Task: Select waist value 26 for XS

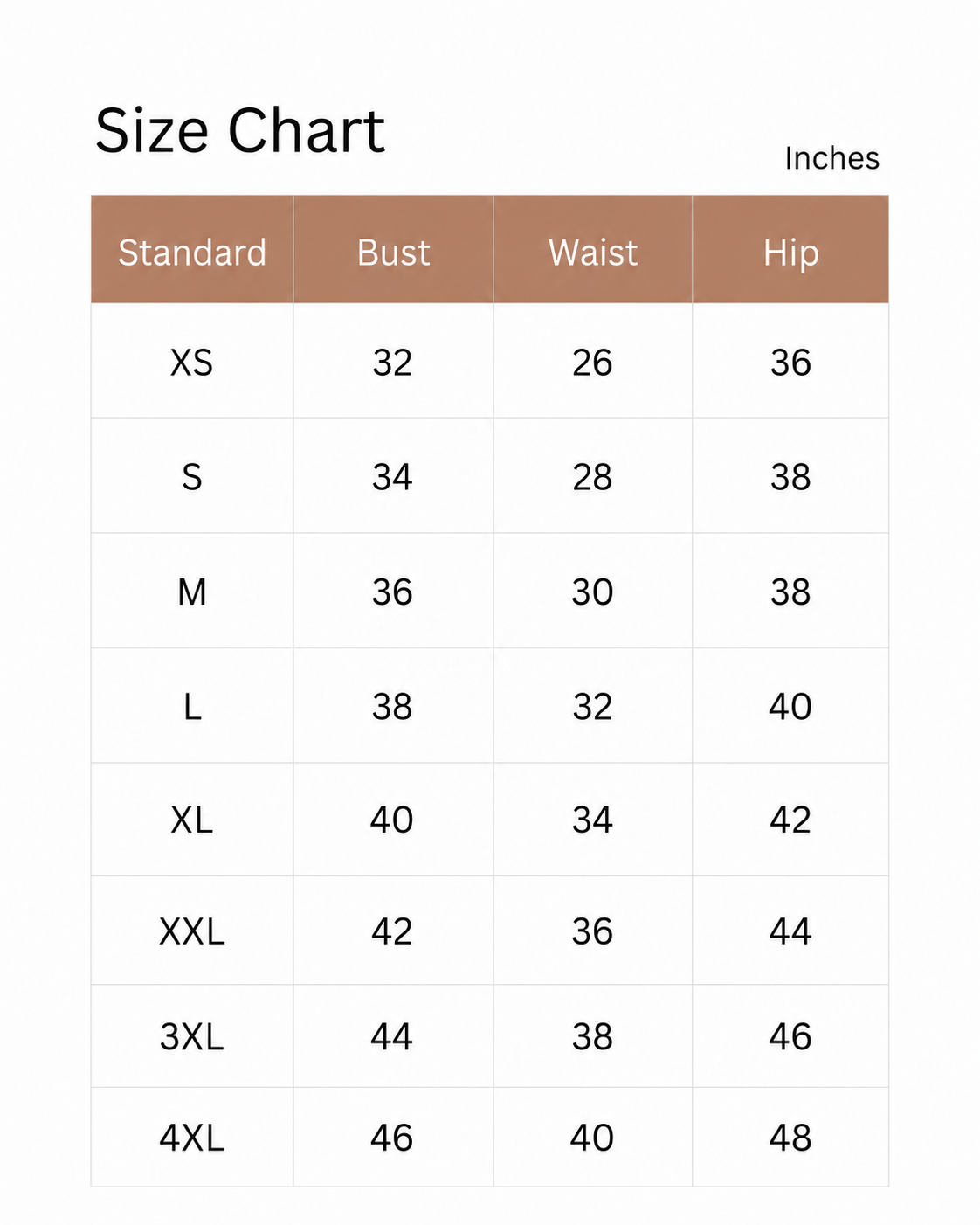Action: pos(593,363)
